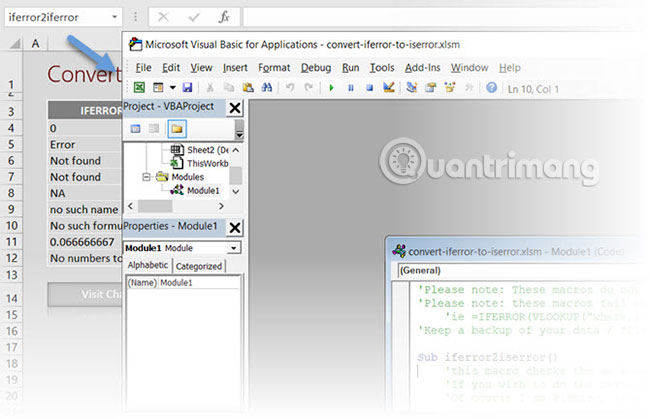Open the Run menu
This screenshot has height=419, width=650.
pos(350,68)
